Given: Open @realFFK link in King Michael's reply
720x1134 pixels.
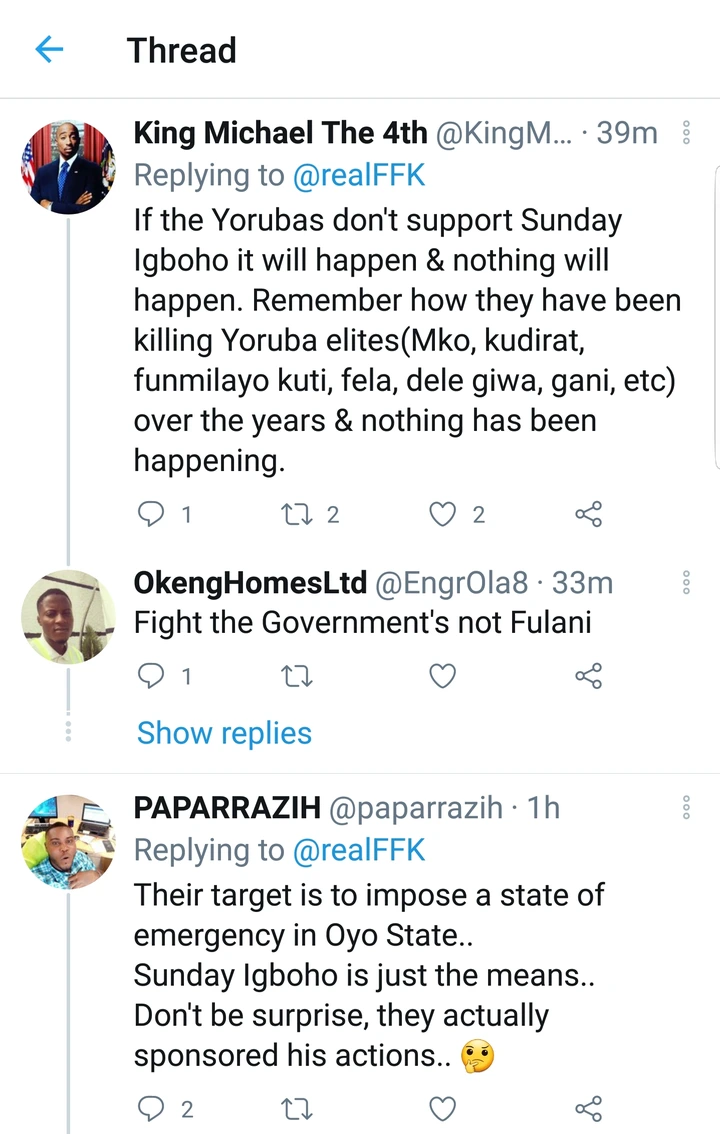Looking at the screenshot, I should (x=359, y=176).
